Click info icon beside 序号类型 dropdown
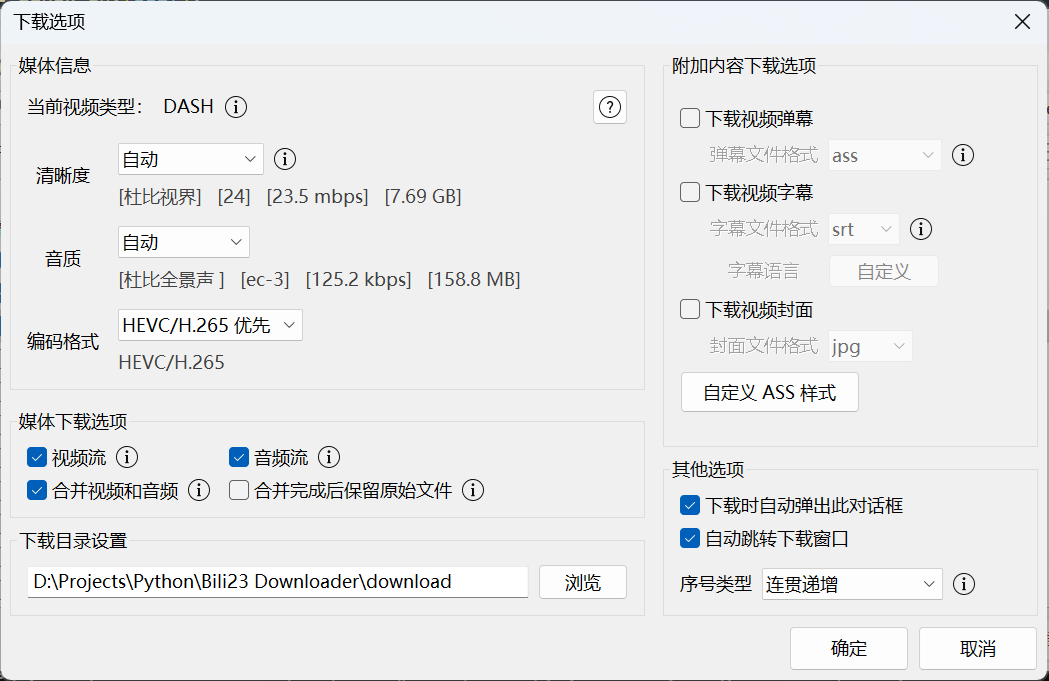1049x681 pixels. click(x=963, y=584)
